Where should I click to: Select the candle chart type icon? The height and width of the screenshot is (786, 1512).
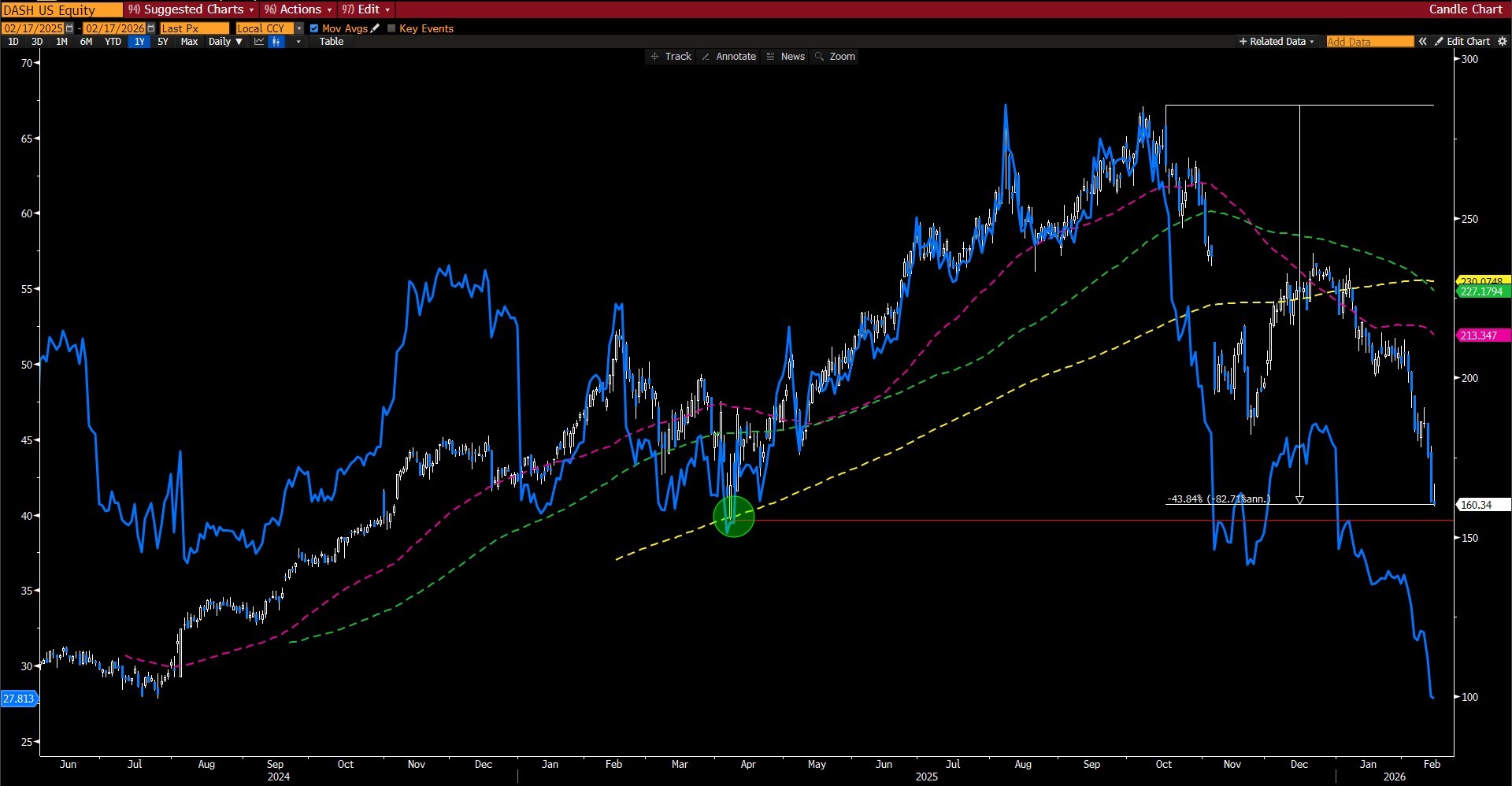pos(276,42)
